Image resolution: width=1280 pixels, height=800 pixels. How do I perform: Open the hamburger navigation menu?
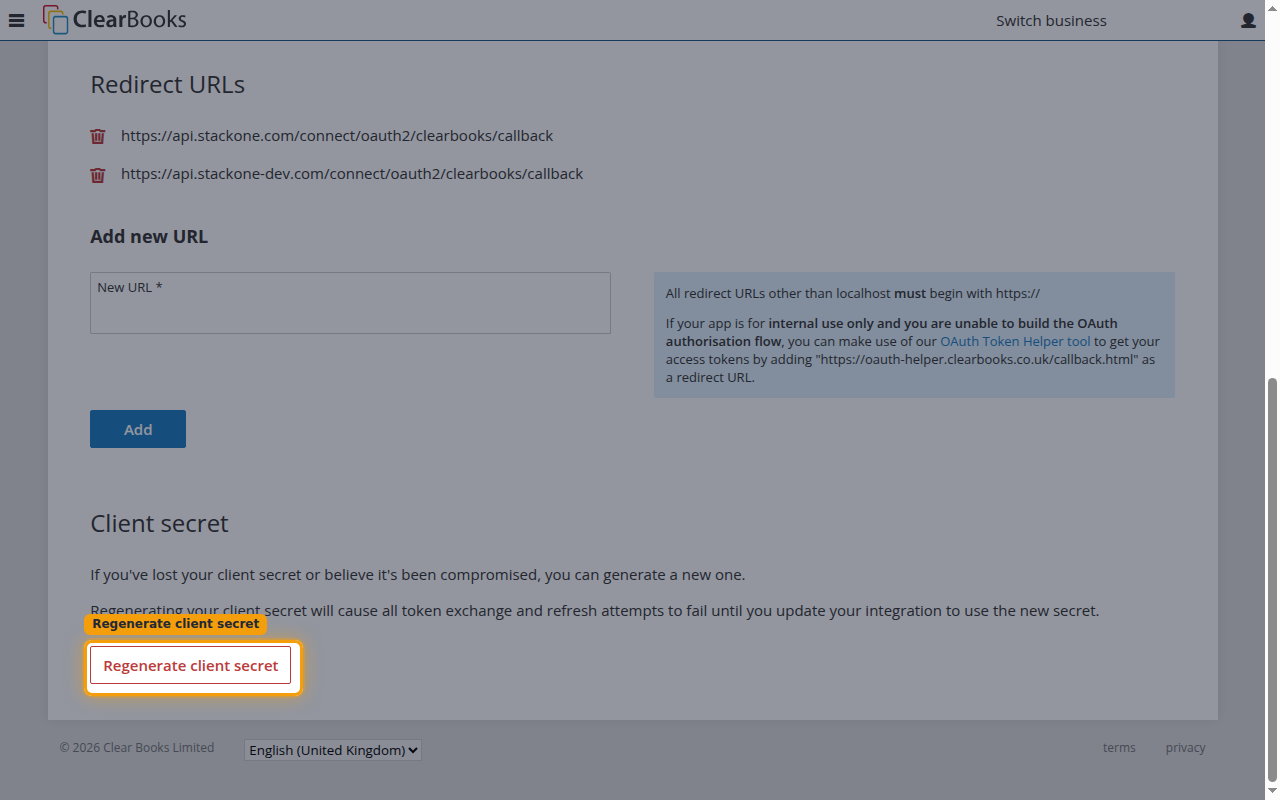[16, 21]
